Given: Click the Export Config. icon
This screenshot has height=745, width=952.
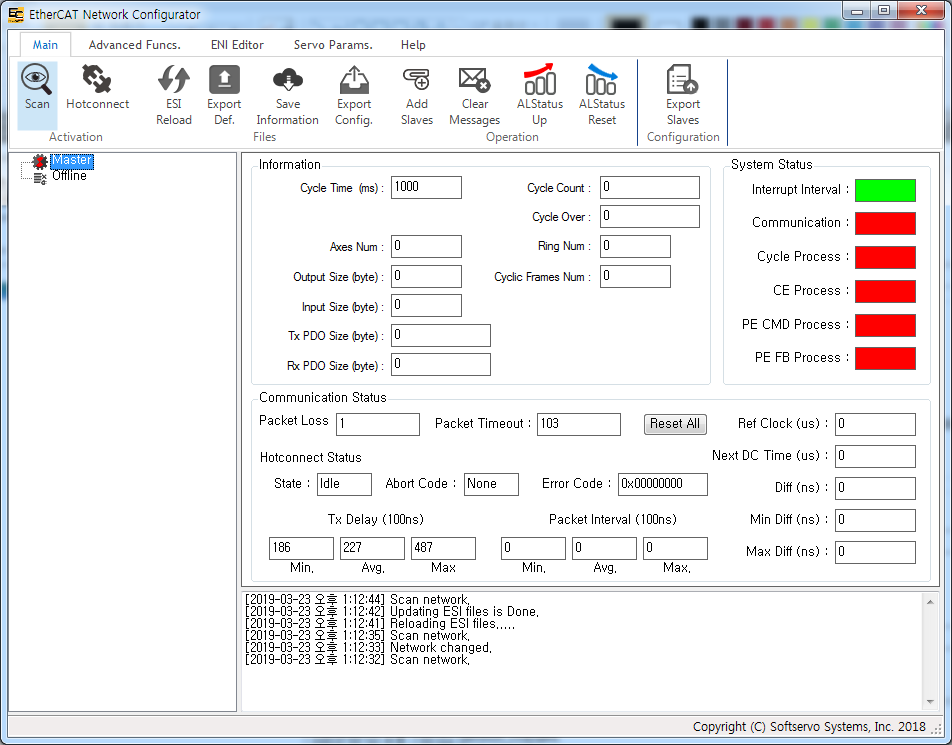Looking at the screenshot, I should 353,80.
